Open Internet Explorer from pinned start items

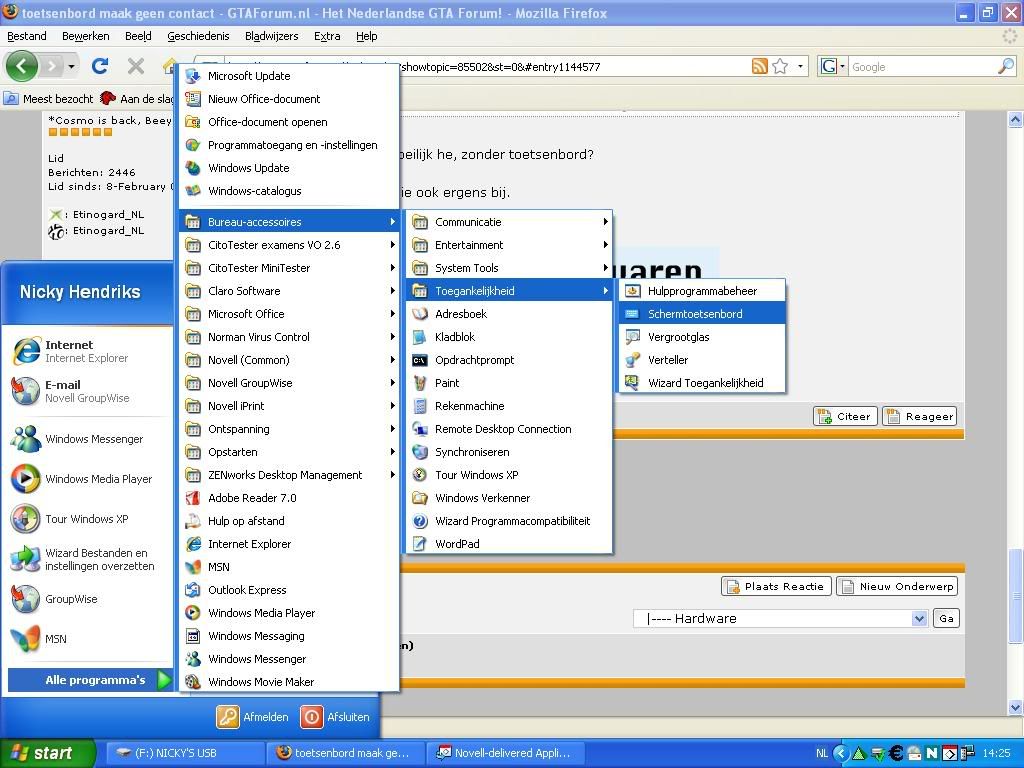point(88,351)
